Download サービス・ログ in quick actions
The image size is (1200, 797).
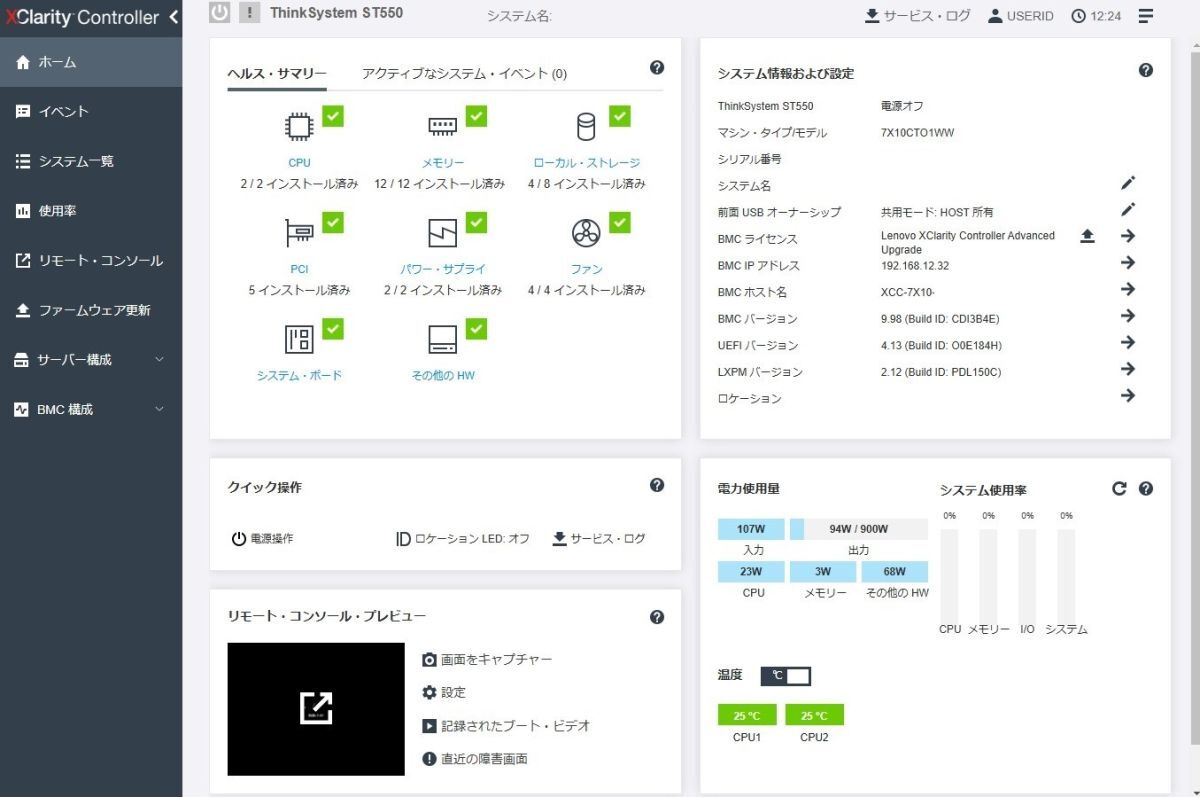(599, 538)
